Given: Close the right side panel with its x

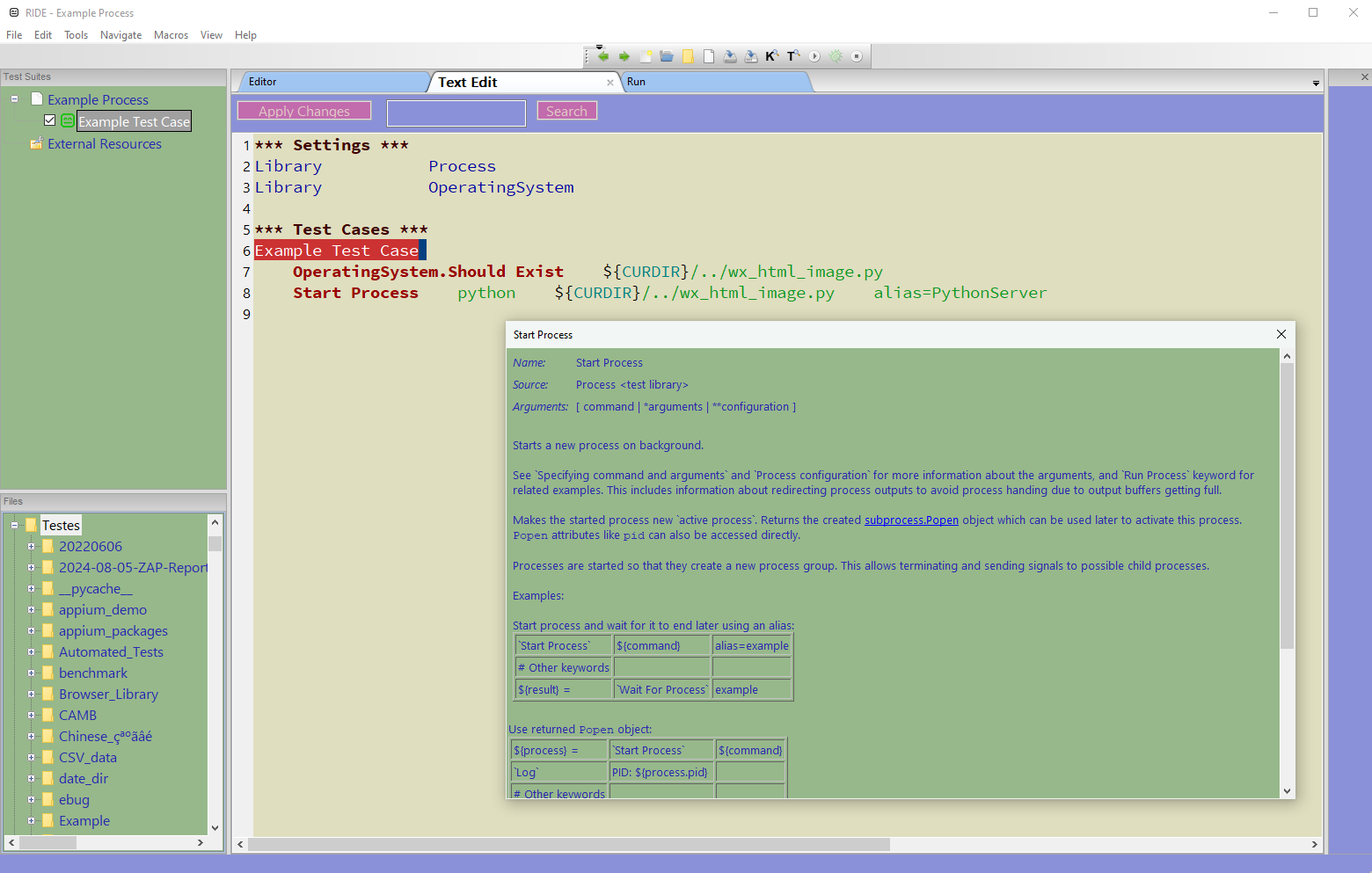Looking at the screenshot, I should click(1365, 76).
